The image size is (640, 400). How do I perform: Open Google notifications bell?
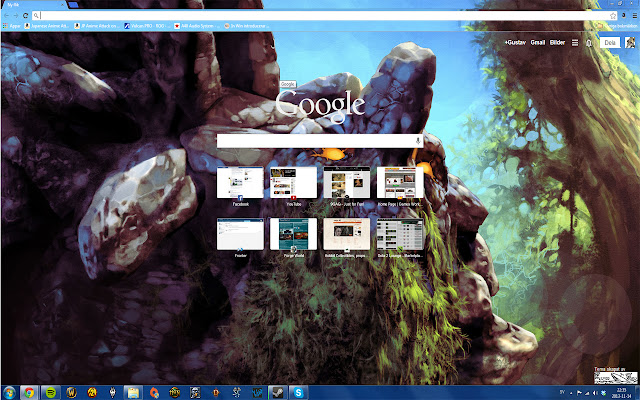(x=589, y=43)
